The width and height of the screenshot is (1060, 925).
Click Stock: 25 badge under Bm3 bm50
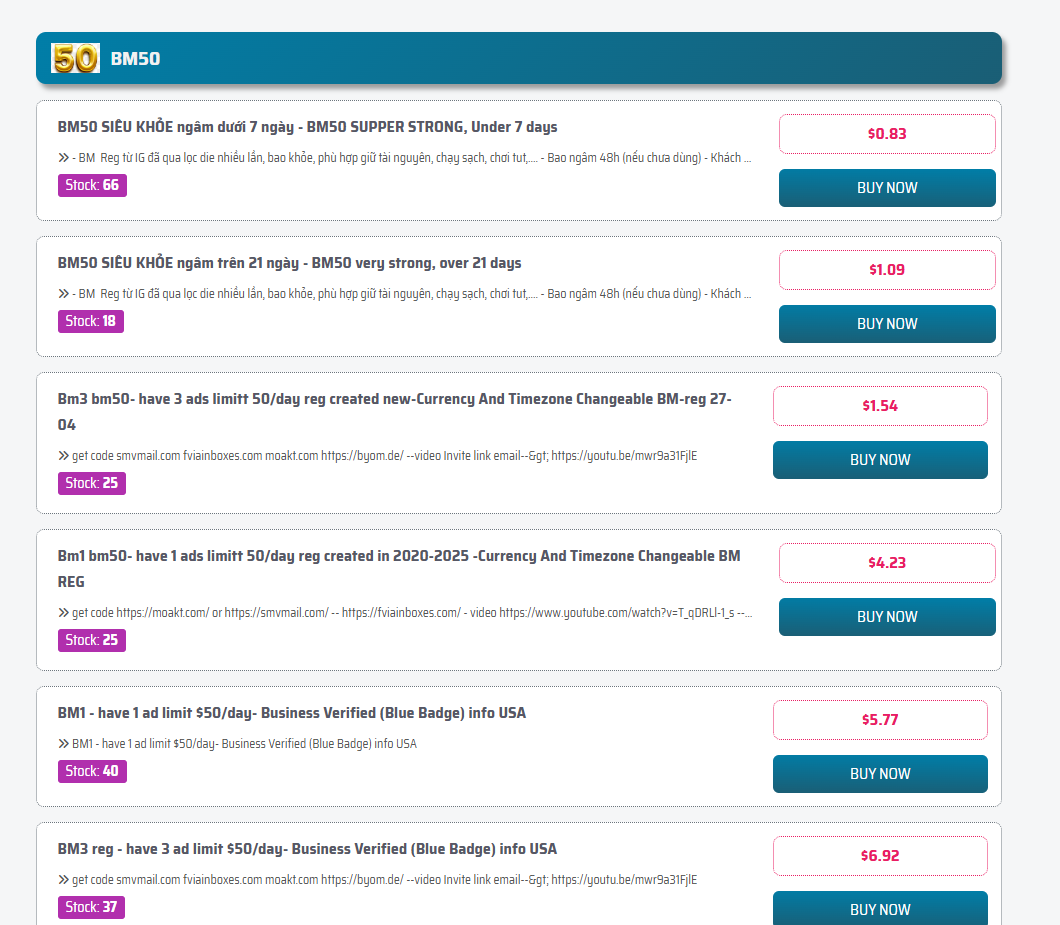pos(92,483)
